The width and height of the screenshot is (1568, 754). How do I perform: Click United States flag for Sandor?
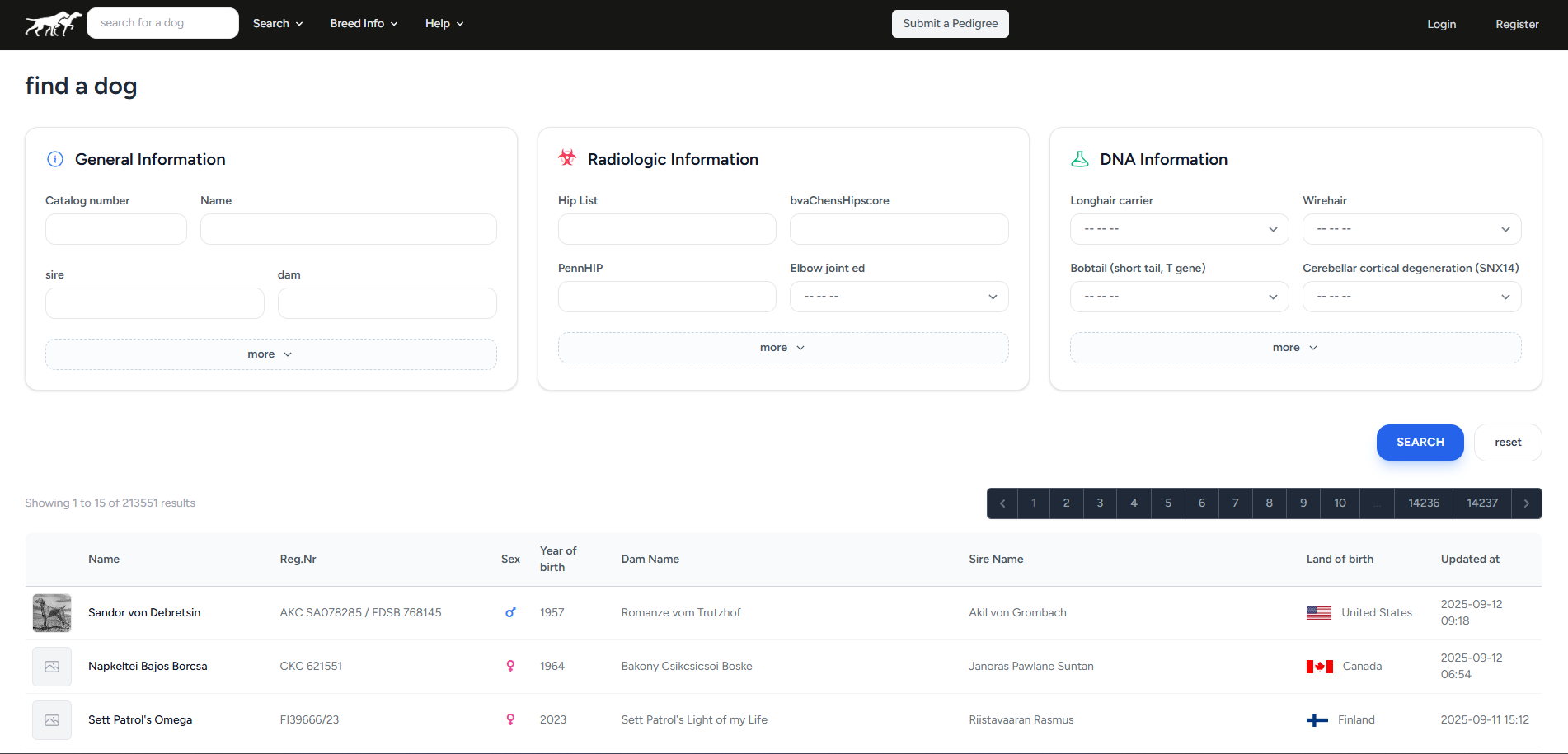(1318, 613)
